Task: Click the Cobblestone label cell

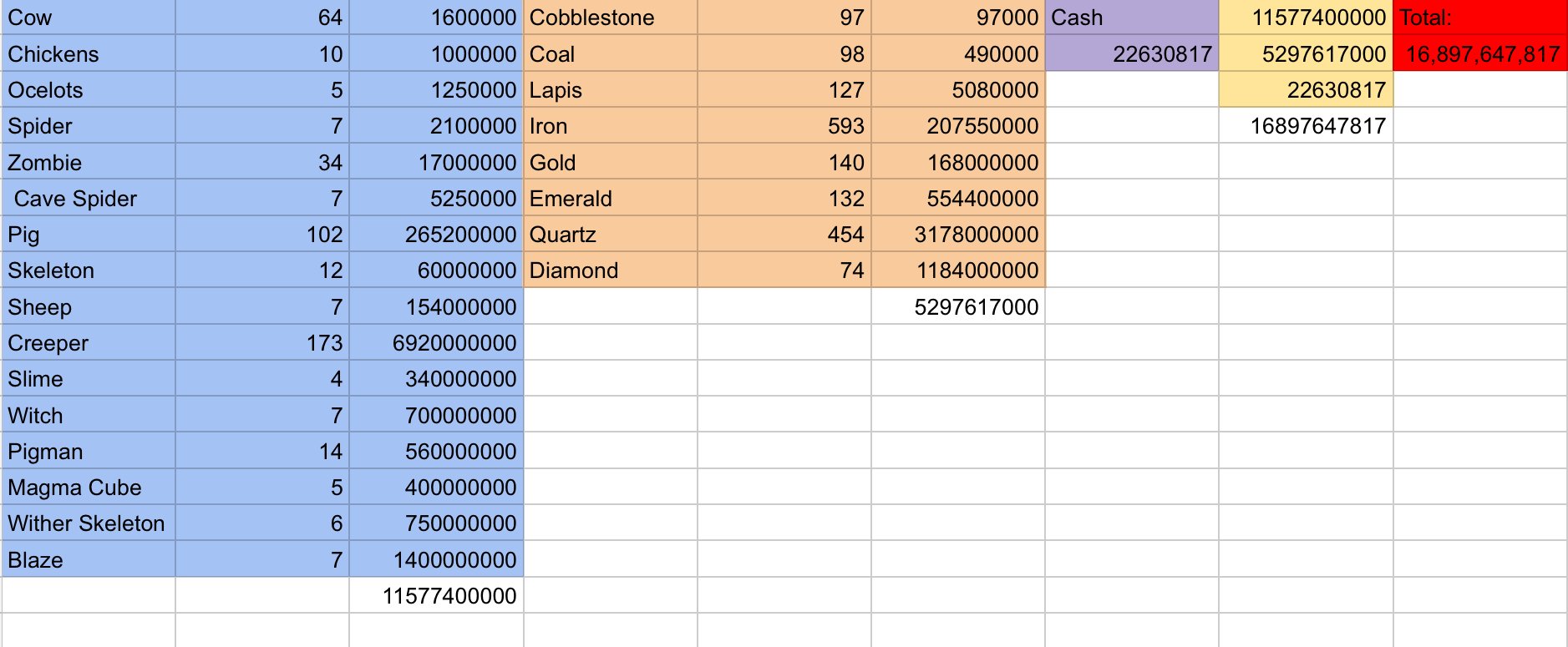Action: pos(611,18)
